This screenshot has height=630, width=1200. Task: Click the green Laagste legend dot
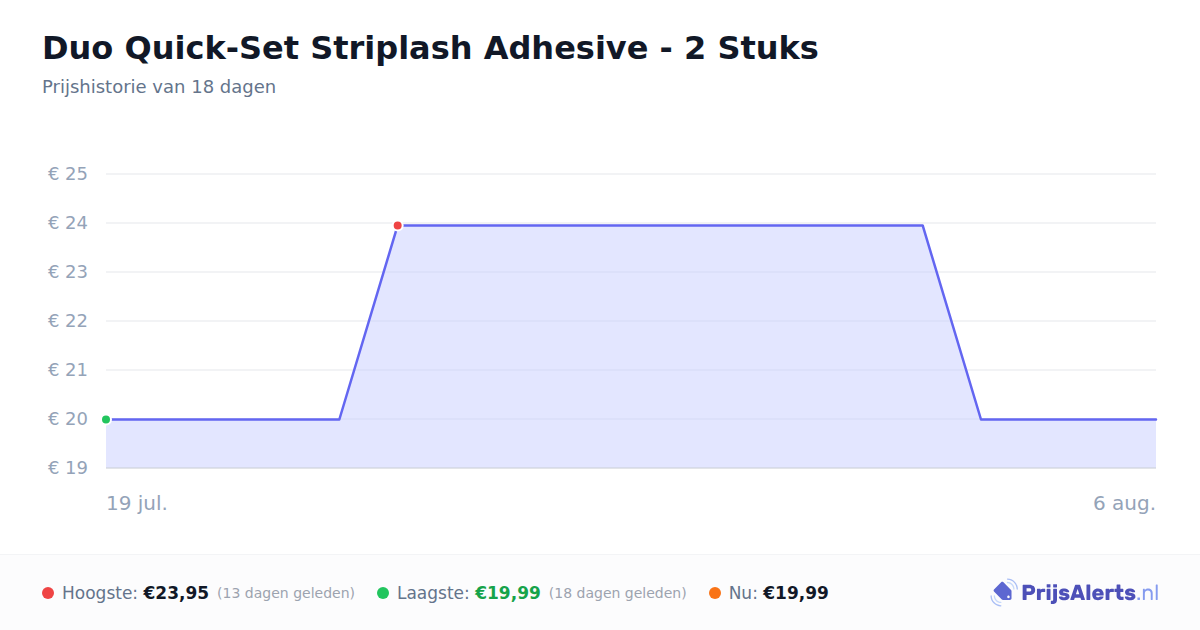[383, 593]
